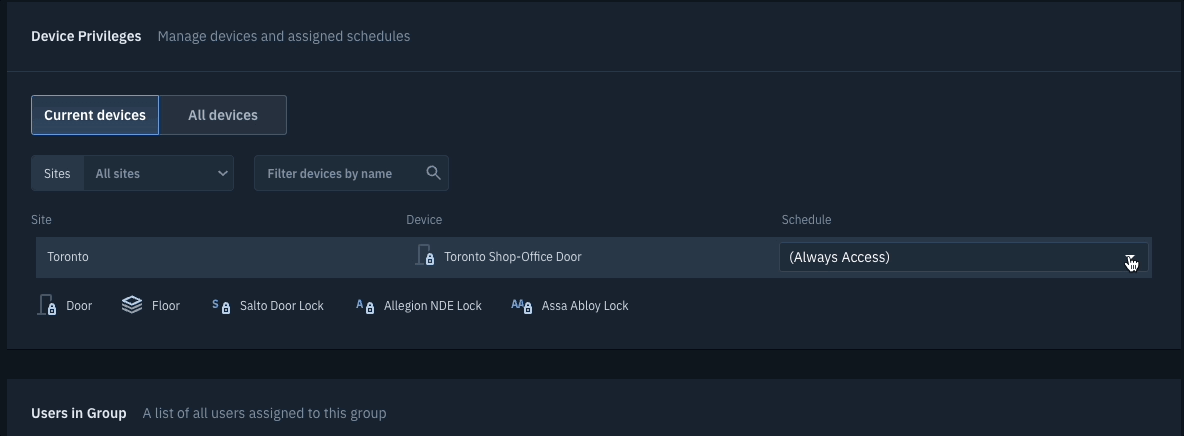
Task: Click the Floor legend label
Action: [x=165, y=306]
